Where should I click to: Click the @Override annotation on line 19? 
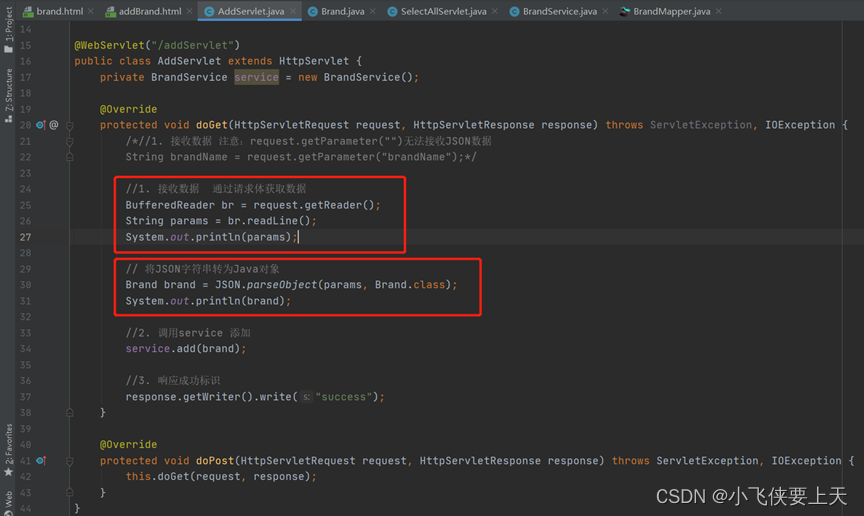128,109
